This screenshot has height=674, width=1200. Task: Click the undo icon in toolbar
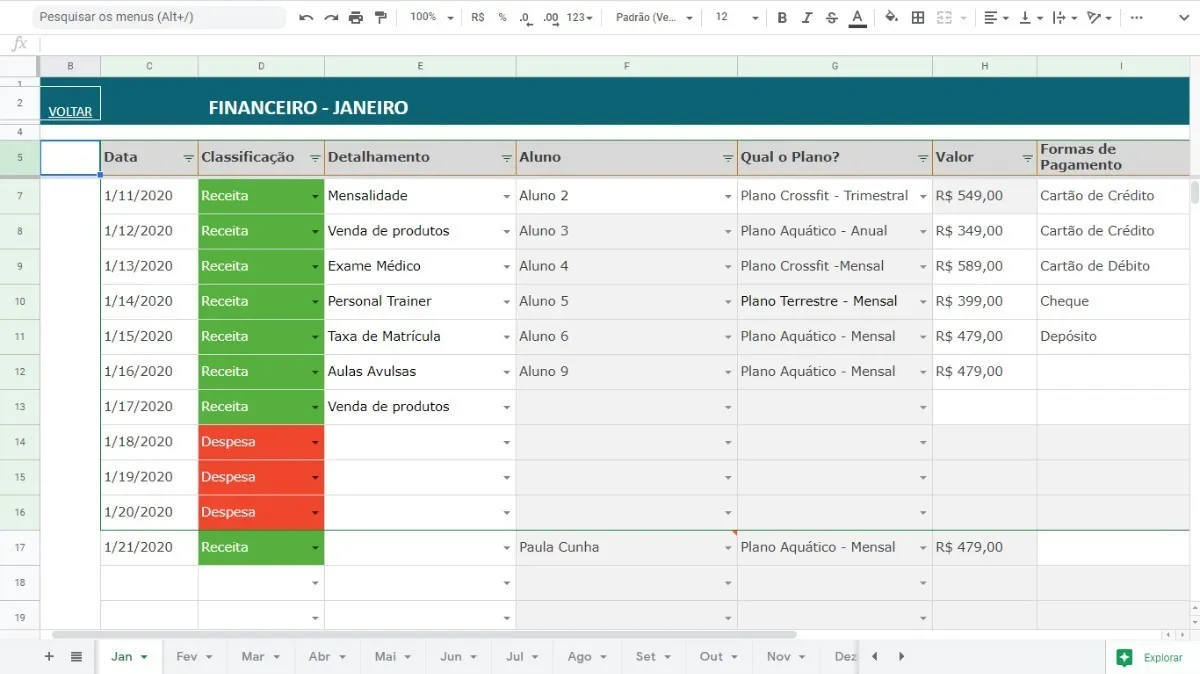pyautogui.click(x=306, y=18)
